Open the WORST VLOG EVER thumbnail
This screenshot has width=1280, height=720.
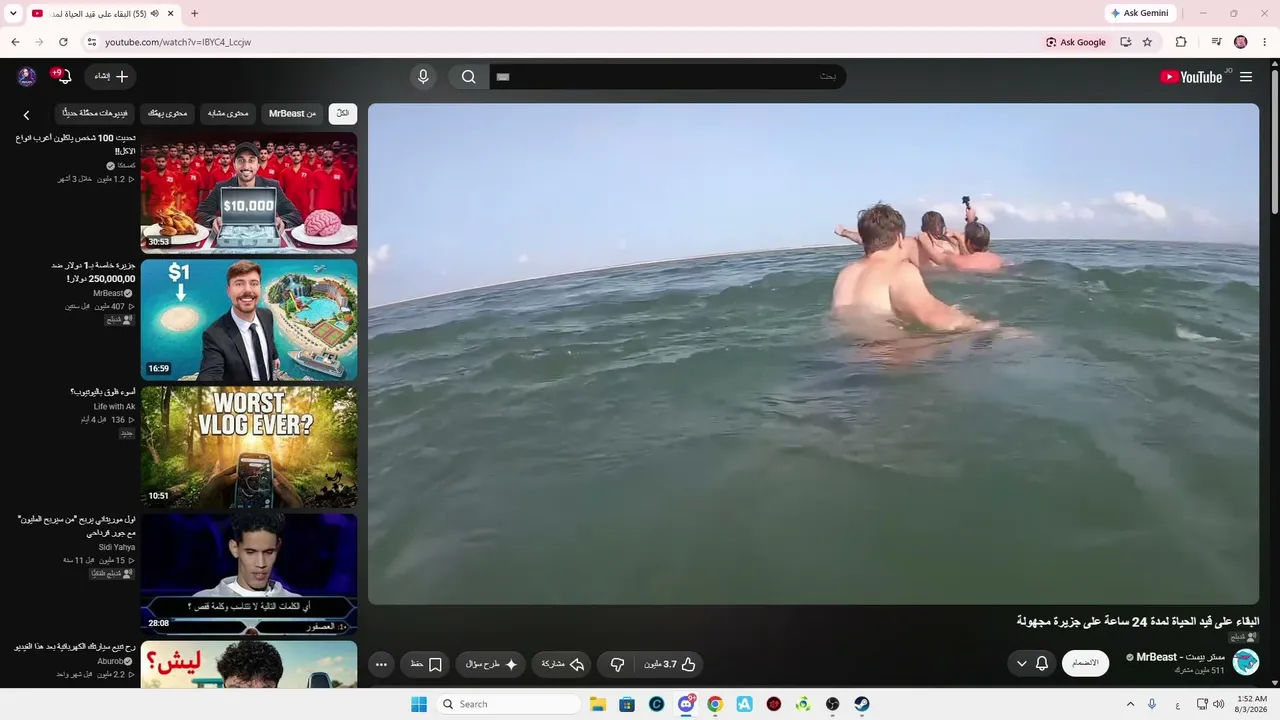point(249,447)
